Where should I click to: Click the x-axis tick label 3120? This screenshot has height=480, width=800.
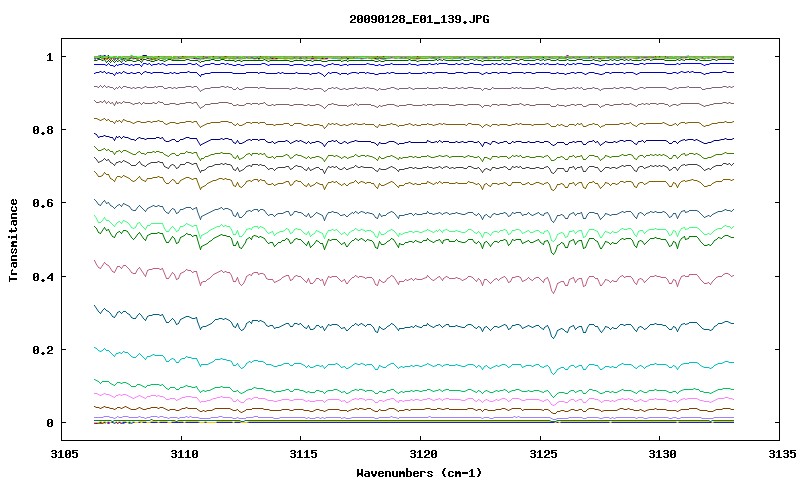[x=423, y=454]
